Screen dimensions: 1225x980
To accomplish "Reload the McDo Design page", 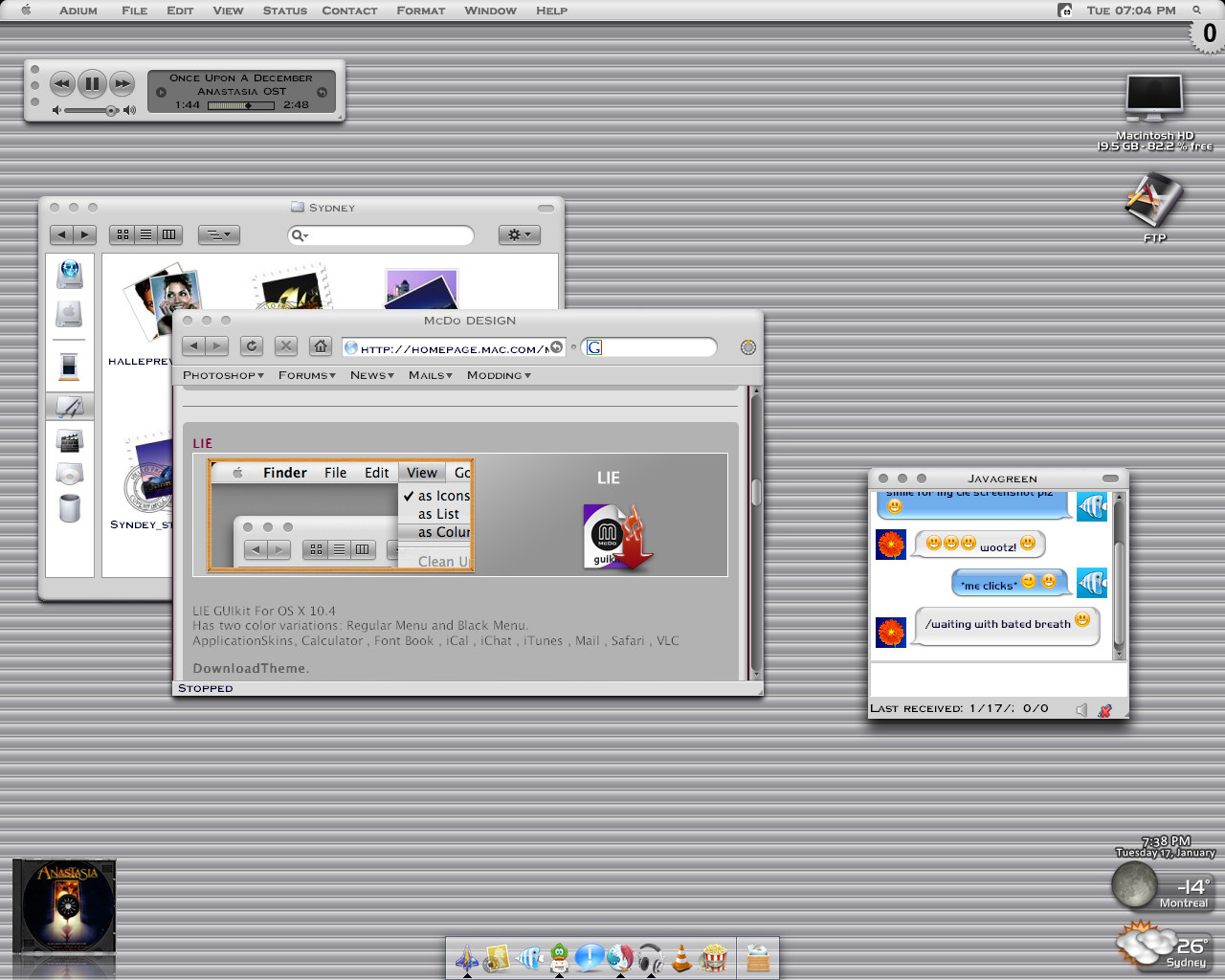I will 252,346.
